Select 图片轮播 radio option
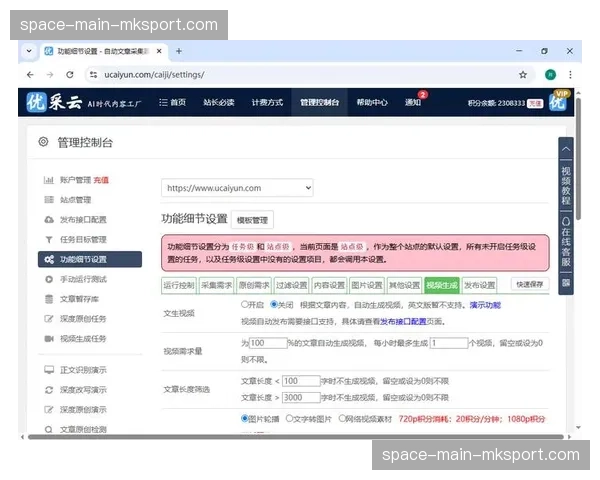The height and width of the screenshot is (480, 600). pos(245,418)
